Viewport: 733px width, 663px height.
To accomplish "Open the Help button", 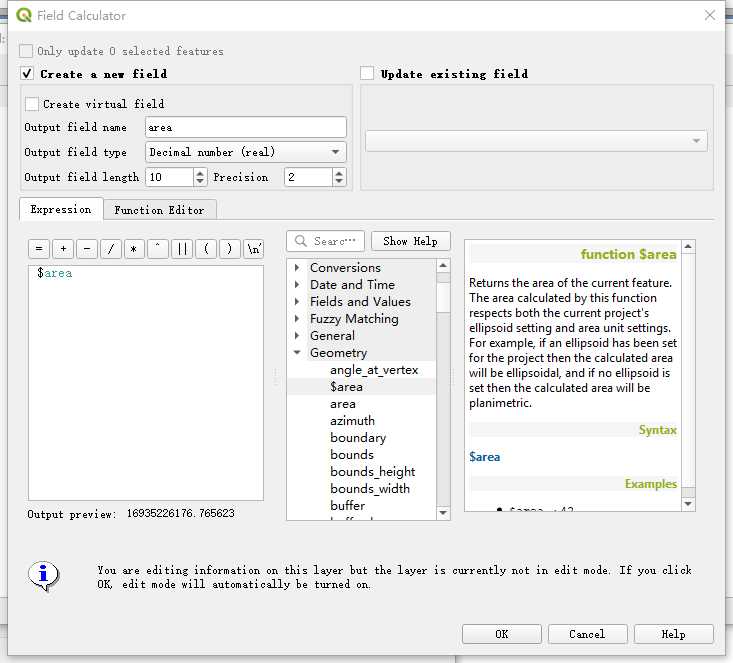I will (x=674, y=634).
